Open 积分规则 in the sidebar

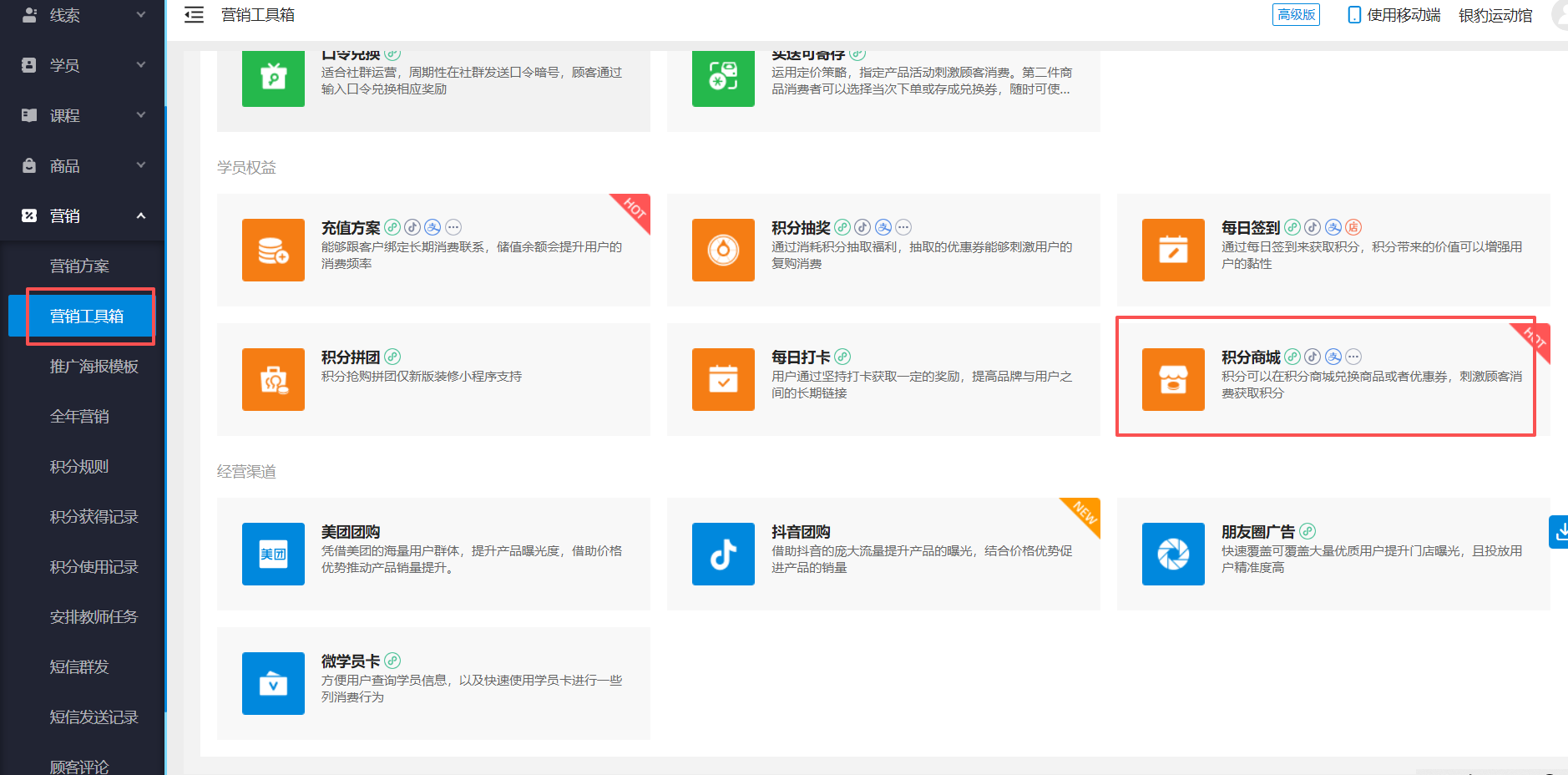tap(79, 466)
